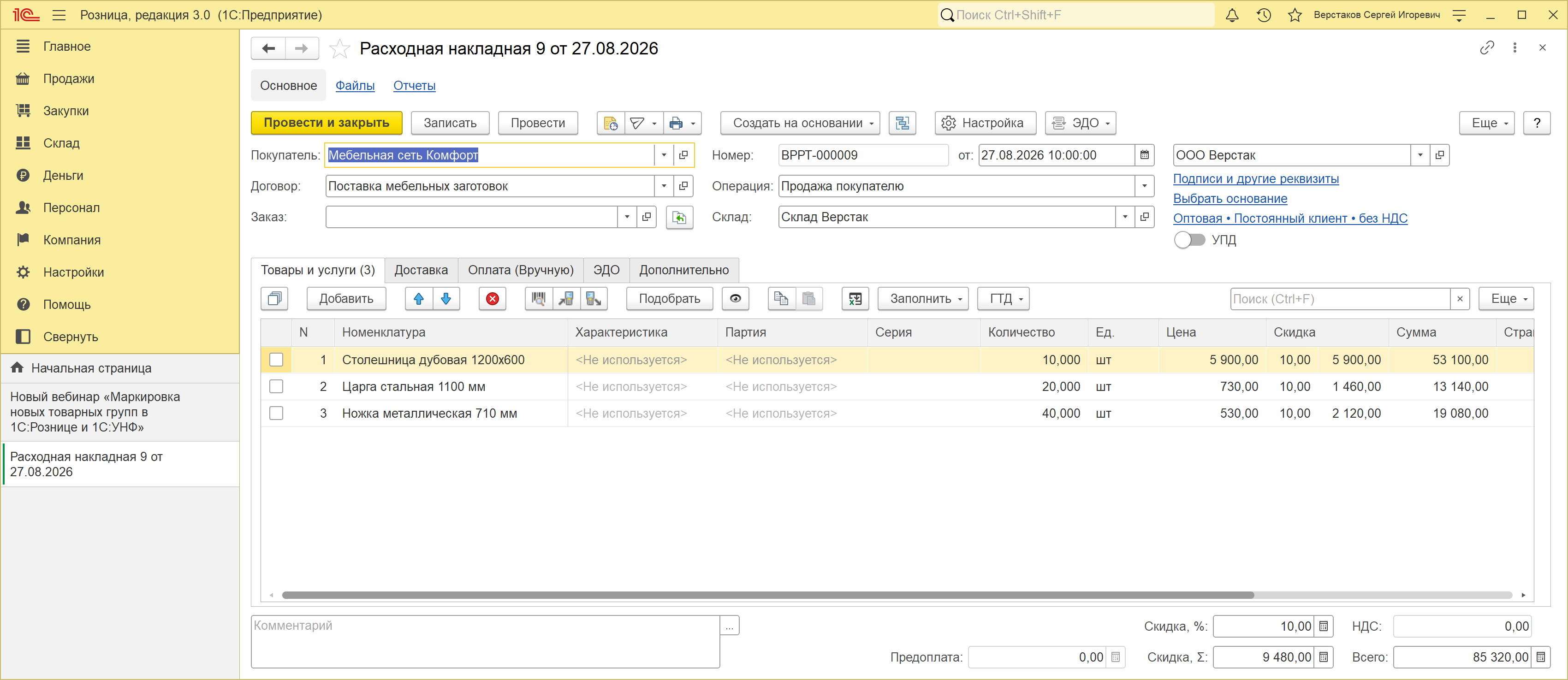
Task: Toggle the eye visibility button
Action: tap(735, 299)
